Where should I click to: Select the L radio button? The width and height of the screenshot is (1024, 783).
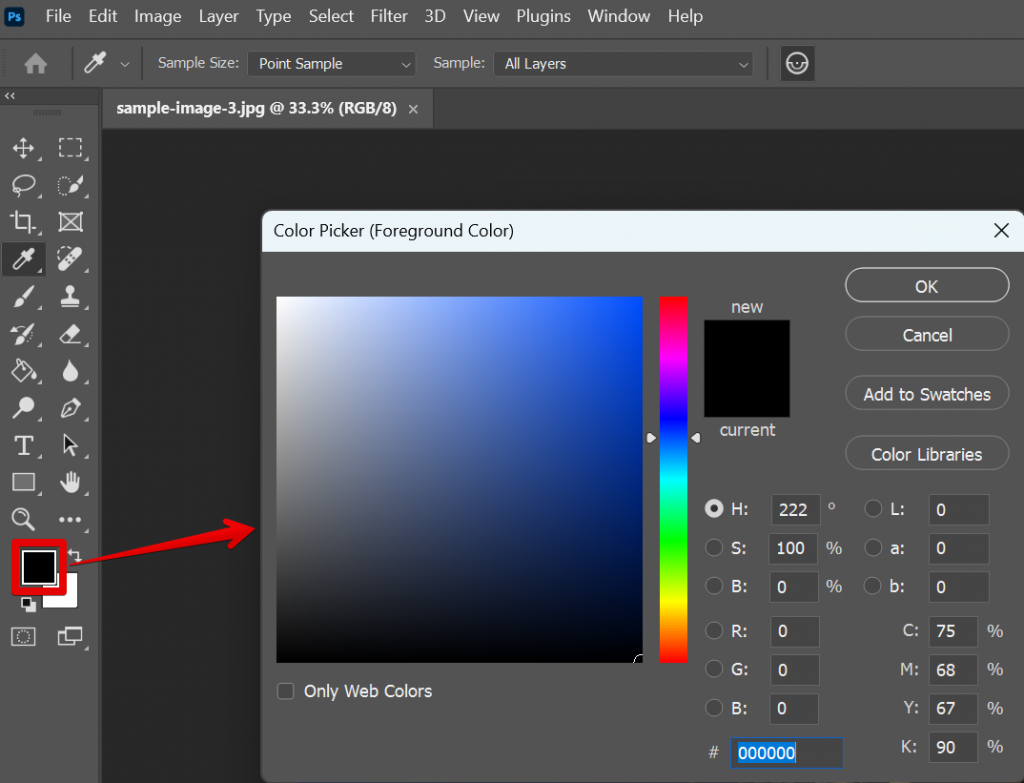click(872, 509)
